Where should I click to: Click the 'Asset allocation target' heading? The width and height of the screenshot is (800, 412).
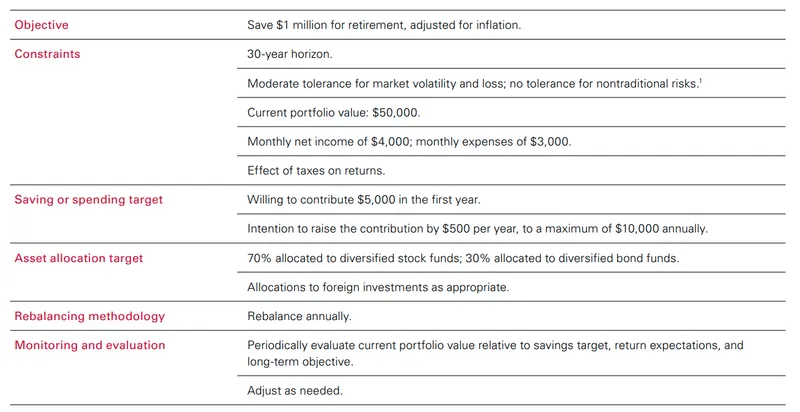click(79, 258)
